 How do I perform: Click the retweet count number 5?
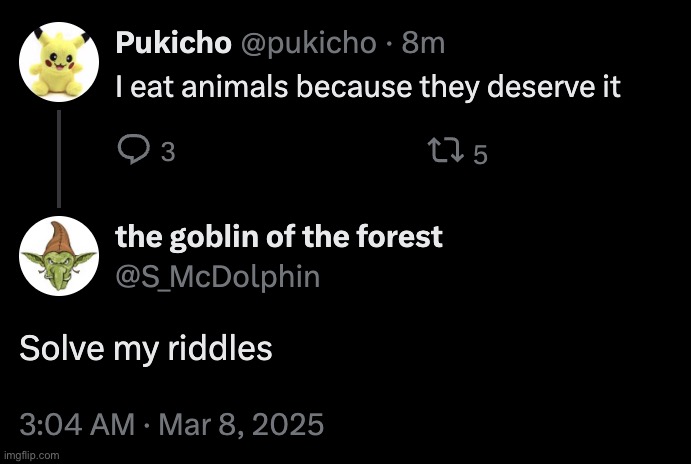[x=480, y=155]
